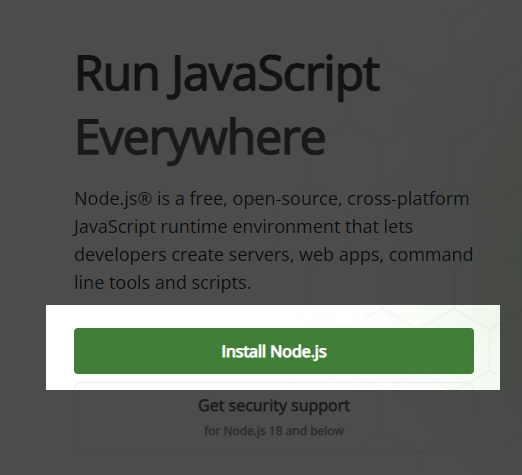Click the word 'environment' in the description
Screen dimensions: 522x475
[x=286, y=227]
